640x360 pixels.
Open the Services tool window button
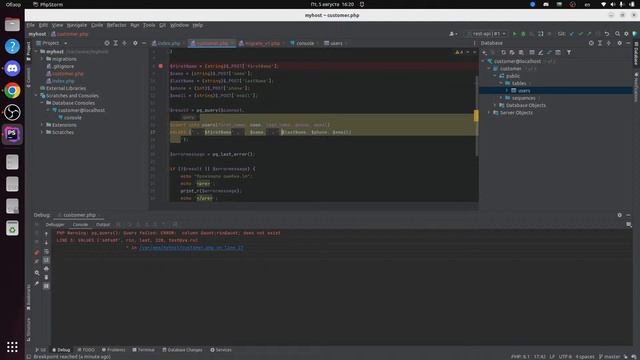[221, 350]
